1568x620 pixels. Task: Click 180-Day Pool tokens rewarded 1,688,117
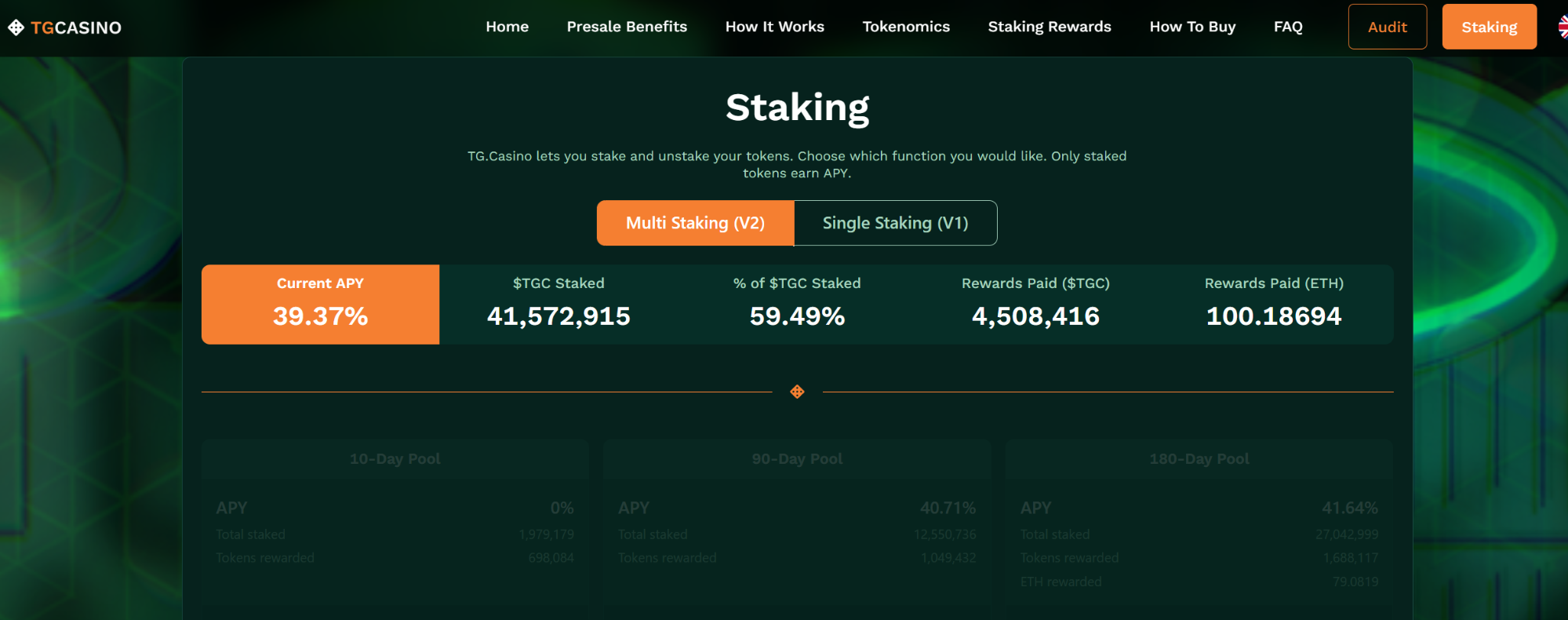[1351, 558]
